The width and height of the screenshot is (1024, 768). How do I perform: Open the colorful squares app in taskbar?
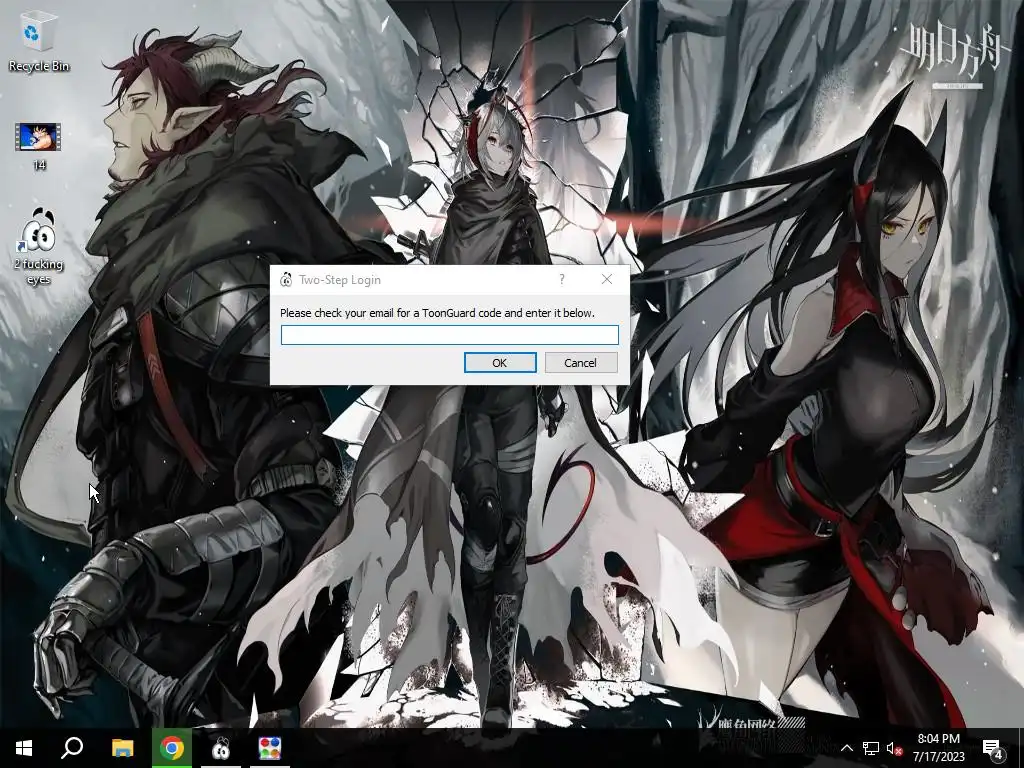270,748
